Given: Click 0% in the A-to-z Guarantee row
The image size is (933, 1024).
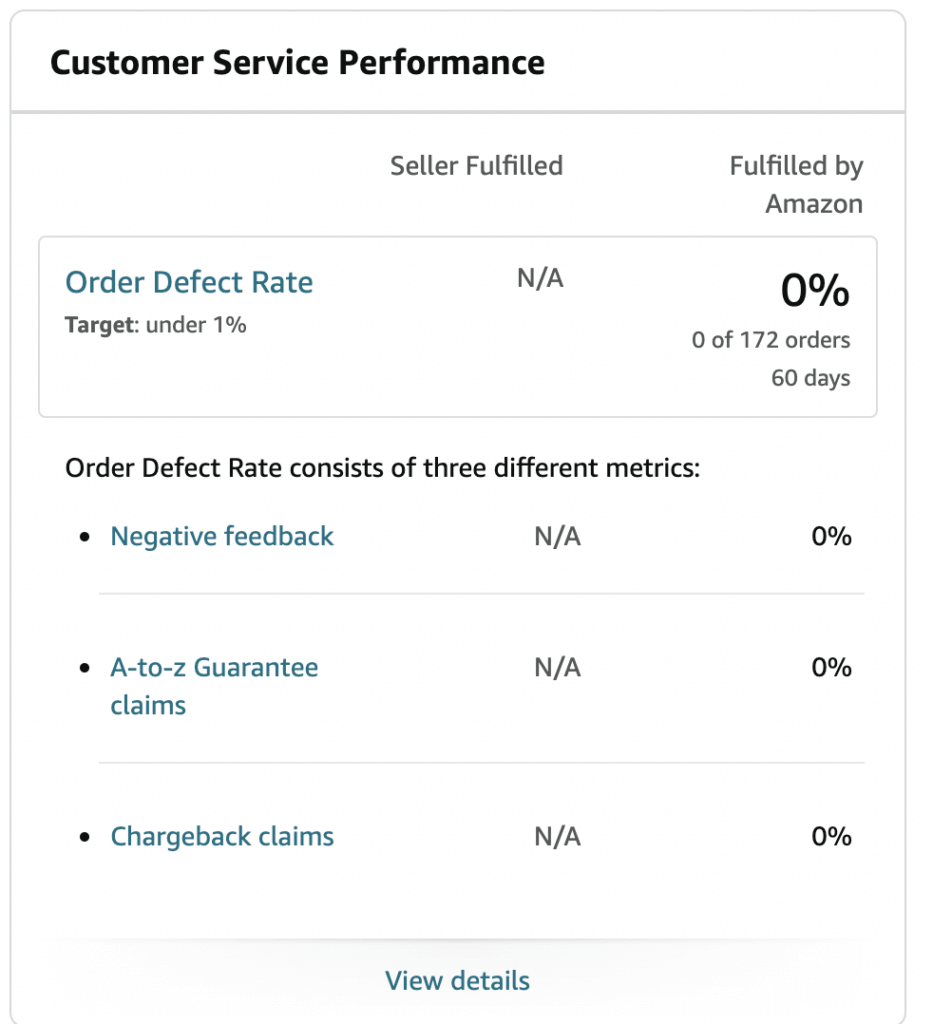Looking at the screenshot, I should click(831, 667).
